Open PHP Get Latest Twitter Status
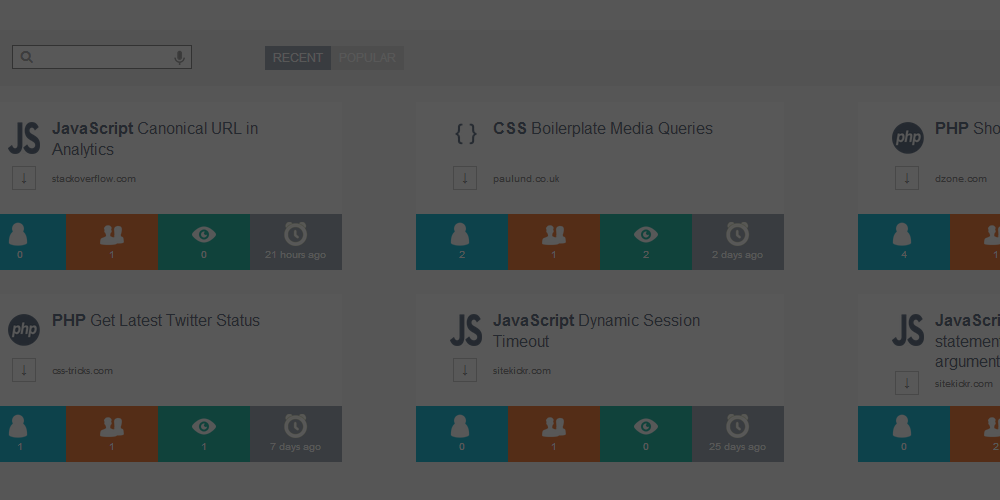The width and height of the screenshot is (1000, 500). (x=156, y=320)
